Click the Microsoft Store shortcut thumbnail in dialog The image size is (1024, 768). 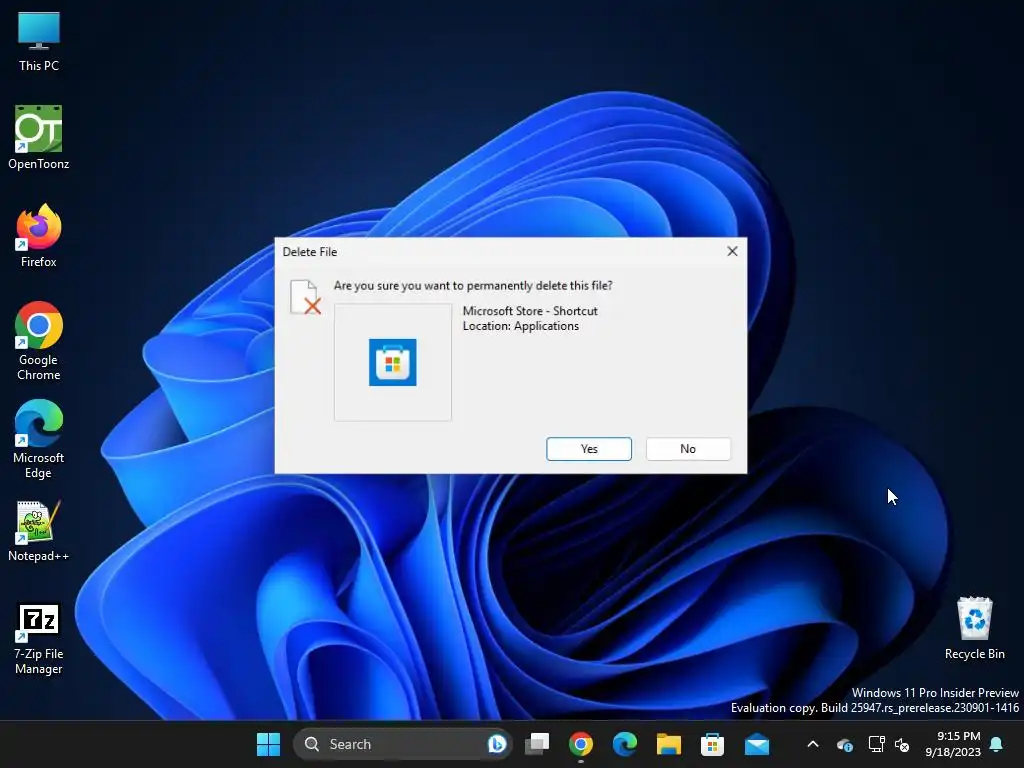[x=392, y=362]
